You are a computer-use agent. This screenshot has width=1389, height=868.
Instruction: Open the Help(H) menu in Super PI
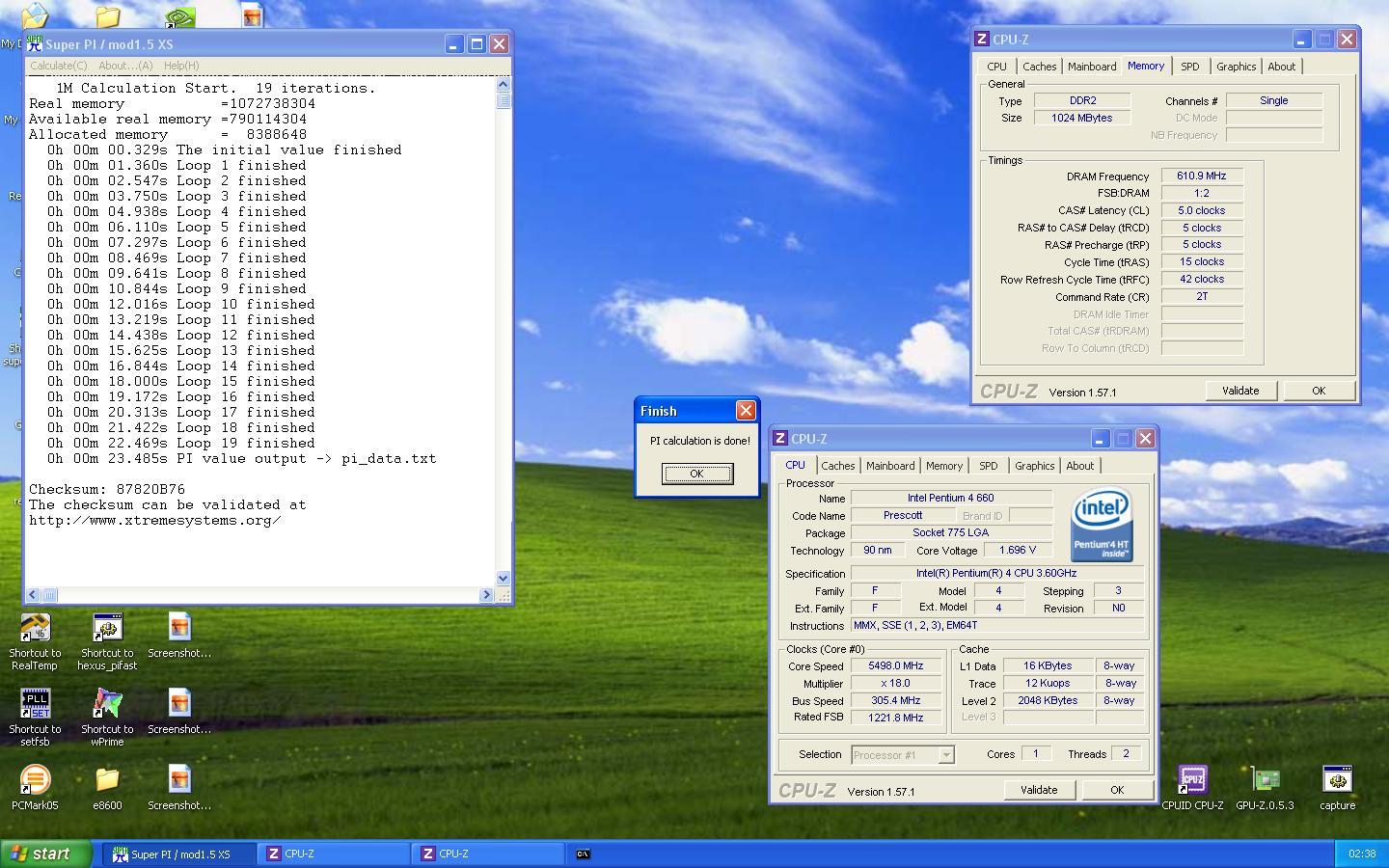click(x=181, y=66)
